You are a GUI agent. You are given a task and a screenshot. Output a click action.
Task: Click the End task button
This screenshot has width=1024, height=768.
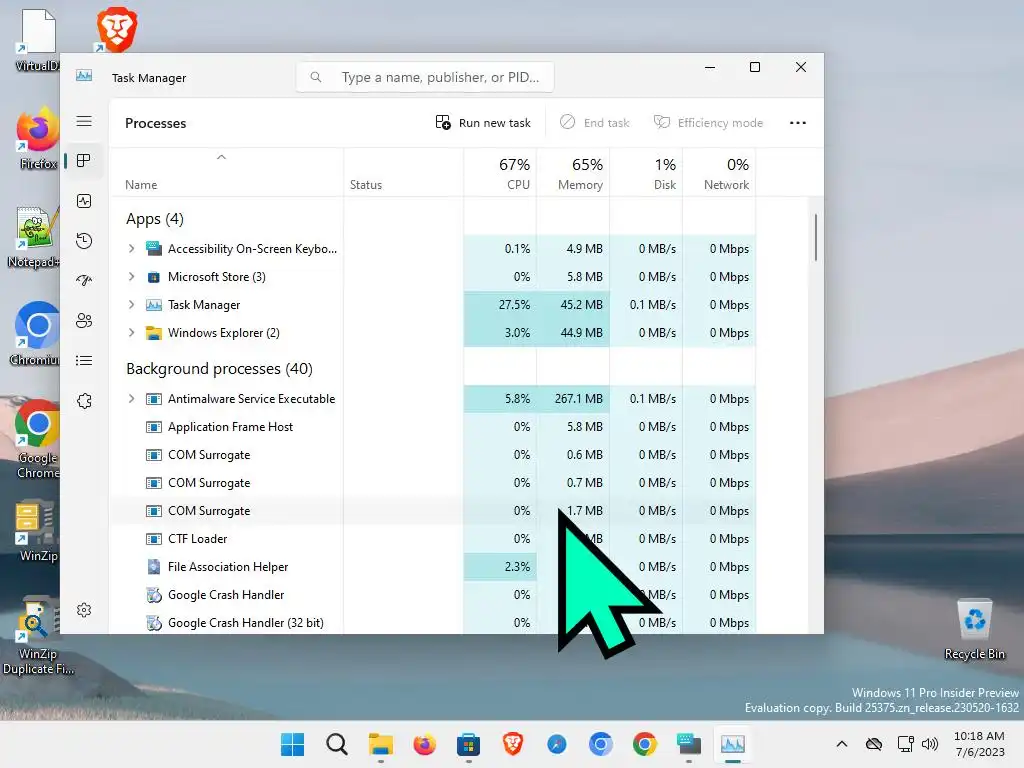point(594,123)
